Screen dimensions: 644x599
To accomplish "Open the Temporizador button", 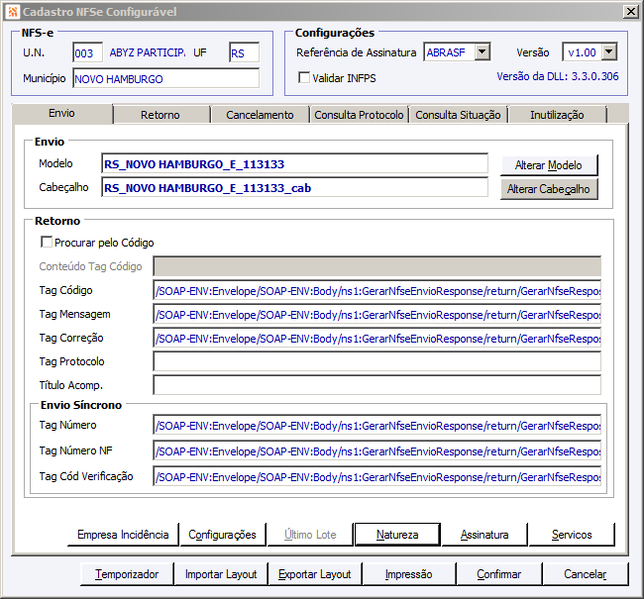I will [127, 574].
